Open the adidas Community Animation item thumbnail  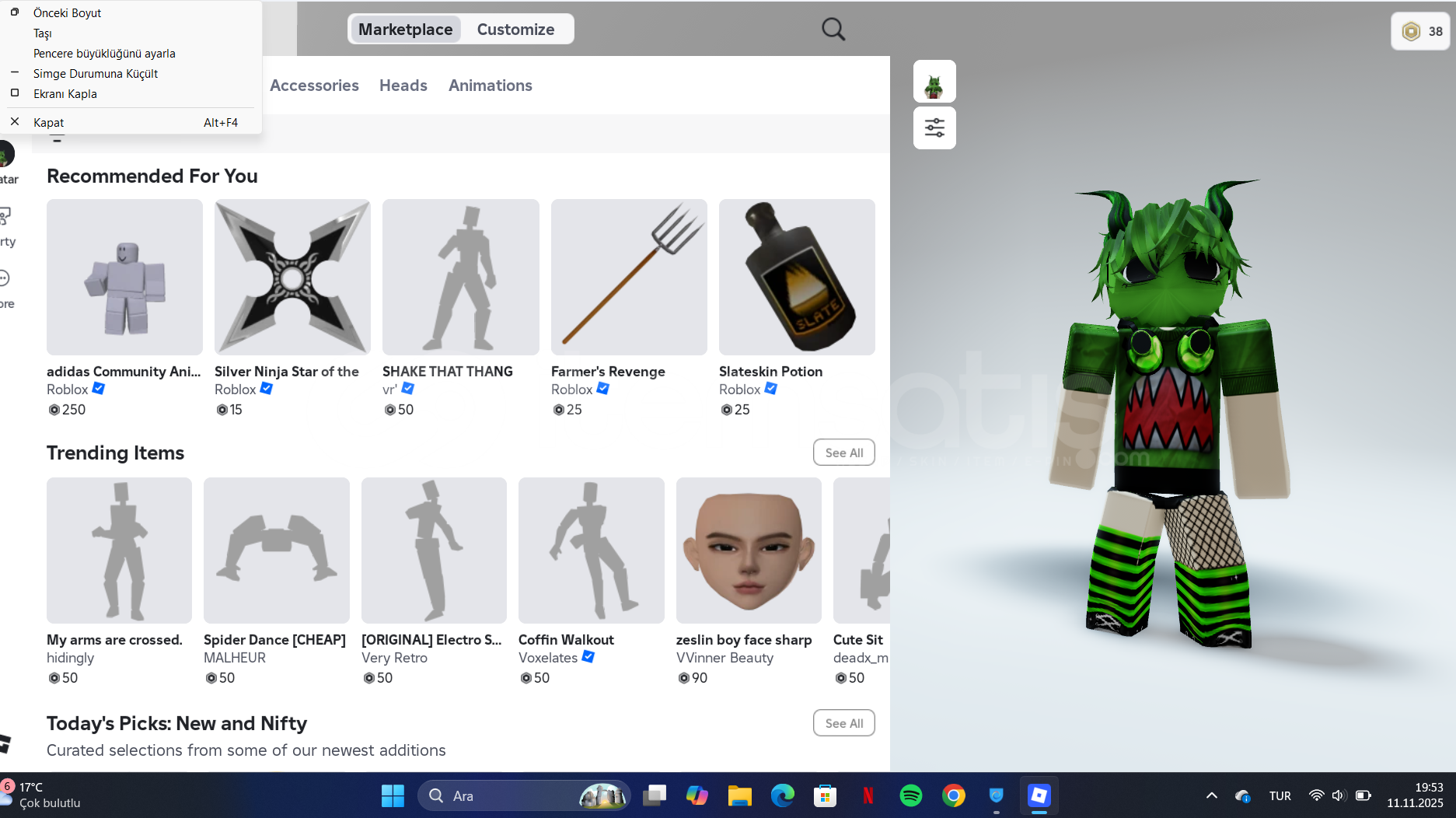pyautogui.click(x=124, y=277)
